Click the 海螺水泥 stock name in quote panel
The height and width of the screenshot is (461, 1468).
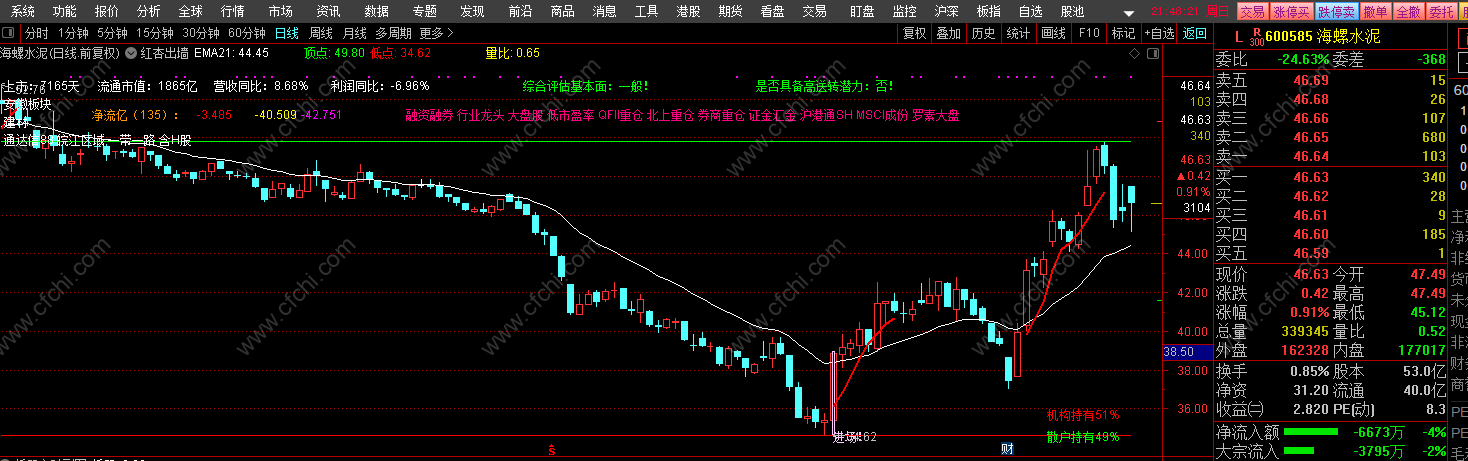[1349, 35]
